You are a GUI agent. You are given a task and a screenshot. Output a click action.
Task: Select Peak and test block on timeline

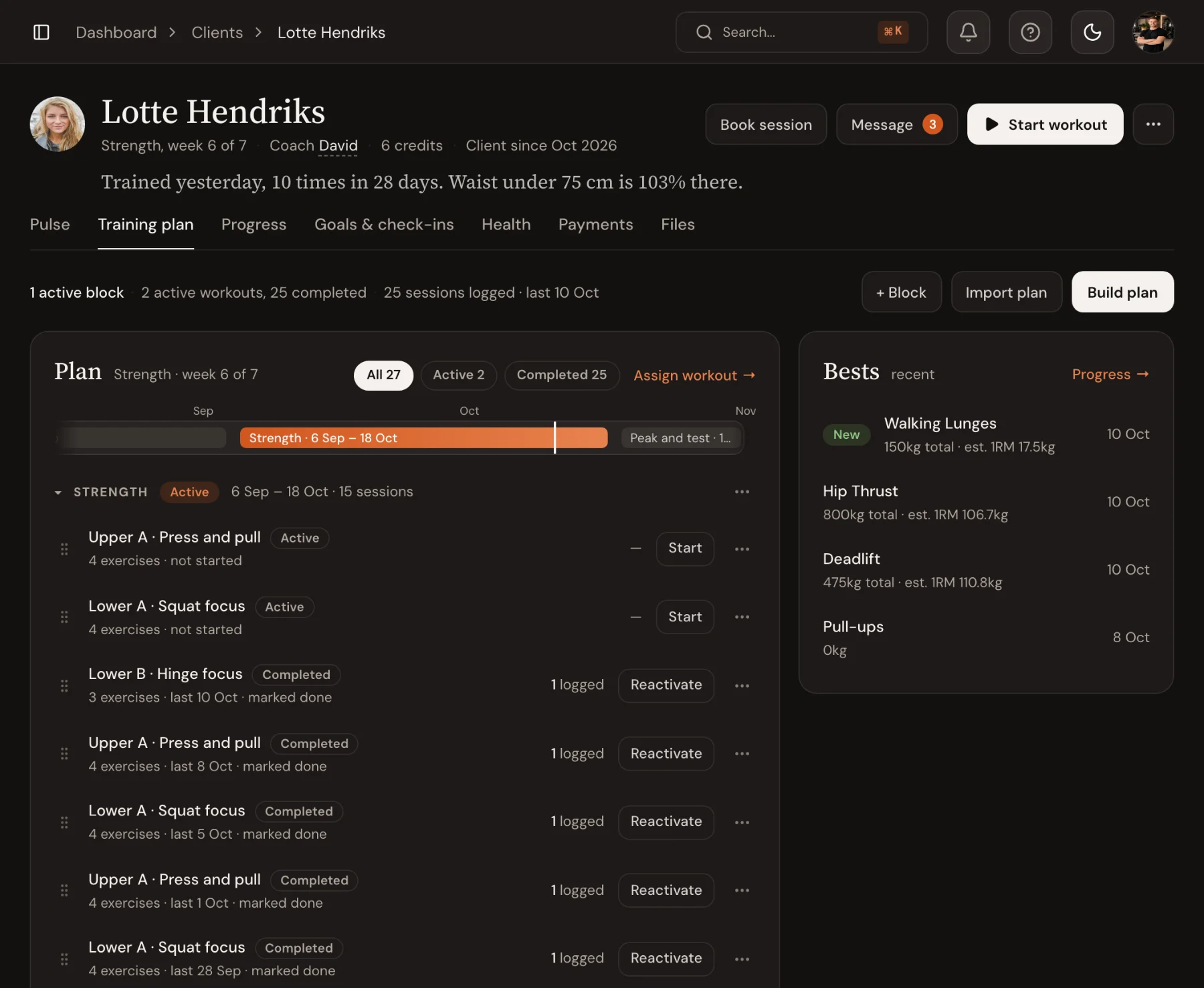pos(680,438)
